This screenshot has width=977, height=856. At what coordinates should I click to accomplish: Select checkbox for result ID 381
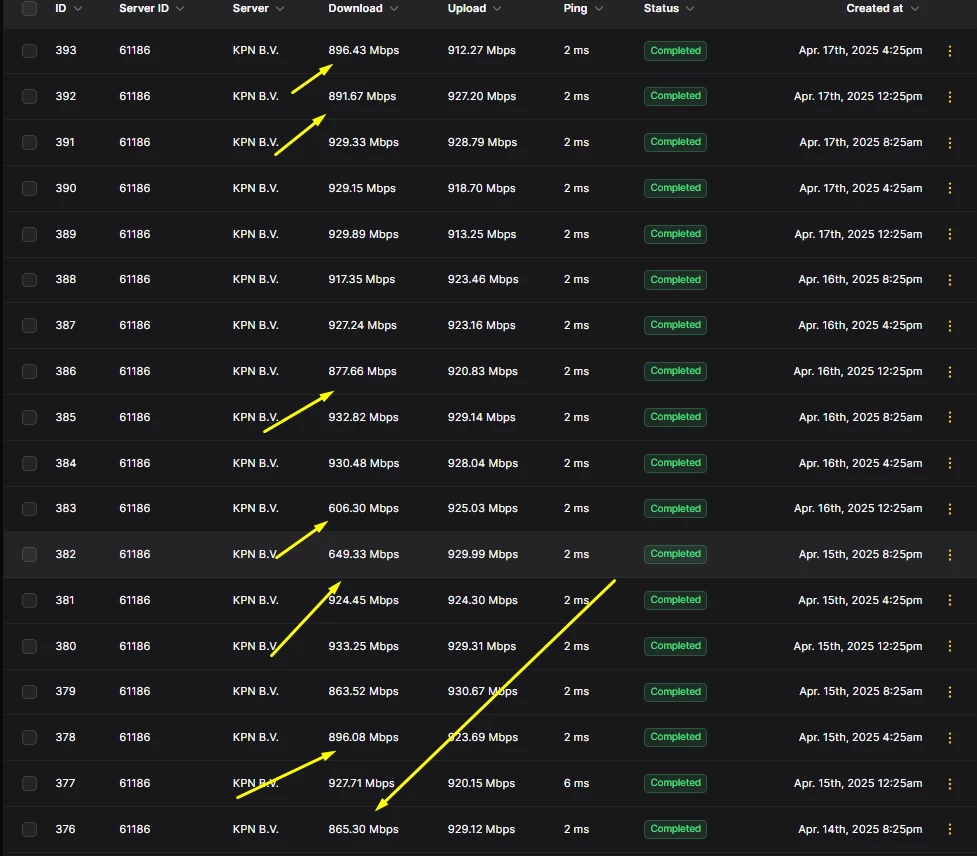[x=29, y=600]
